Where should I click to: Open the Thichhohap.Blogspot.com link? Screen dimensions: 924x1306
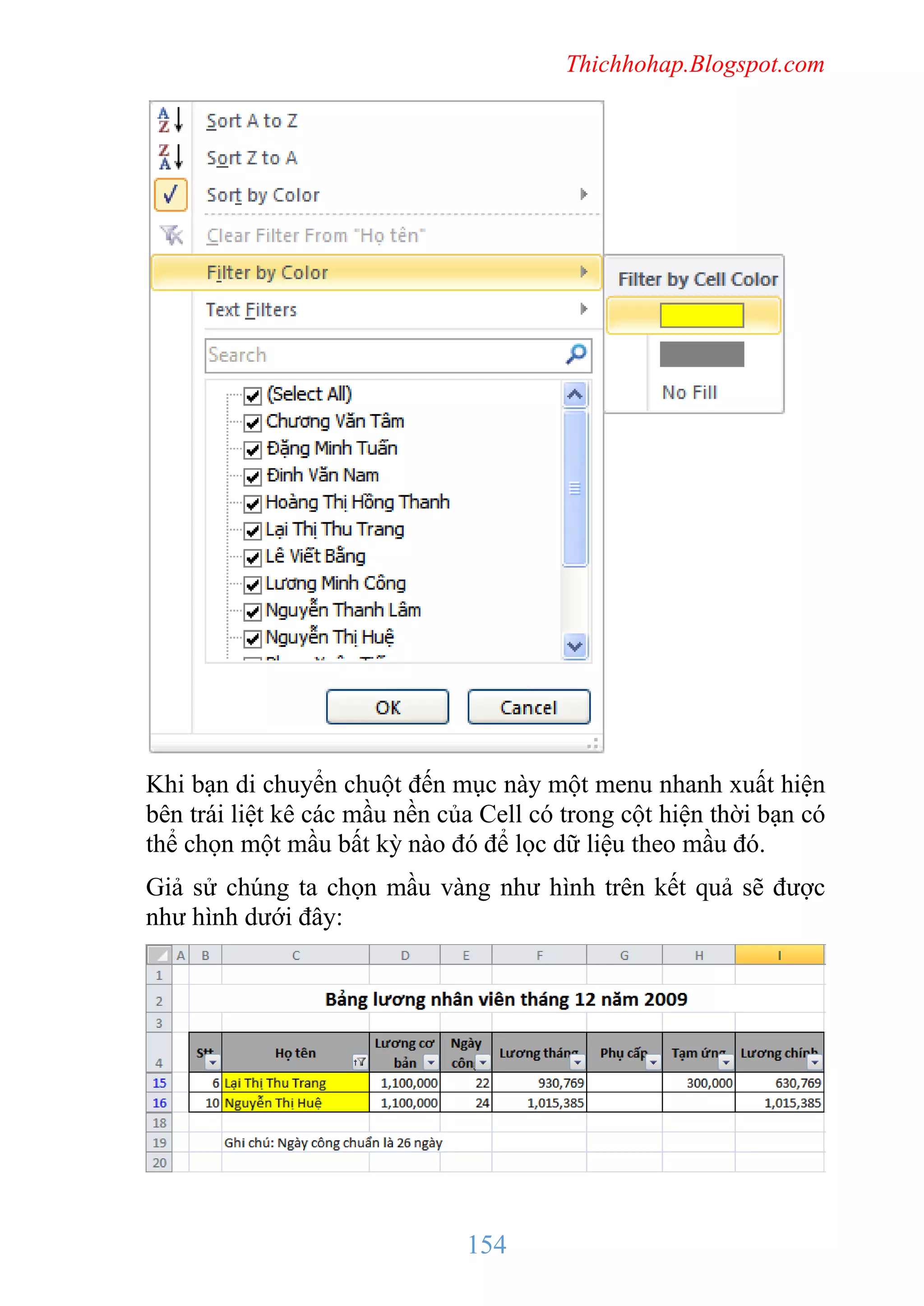[695, 64]
